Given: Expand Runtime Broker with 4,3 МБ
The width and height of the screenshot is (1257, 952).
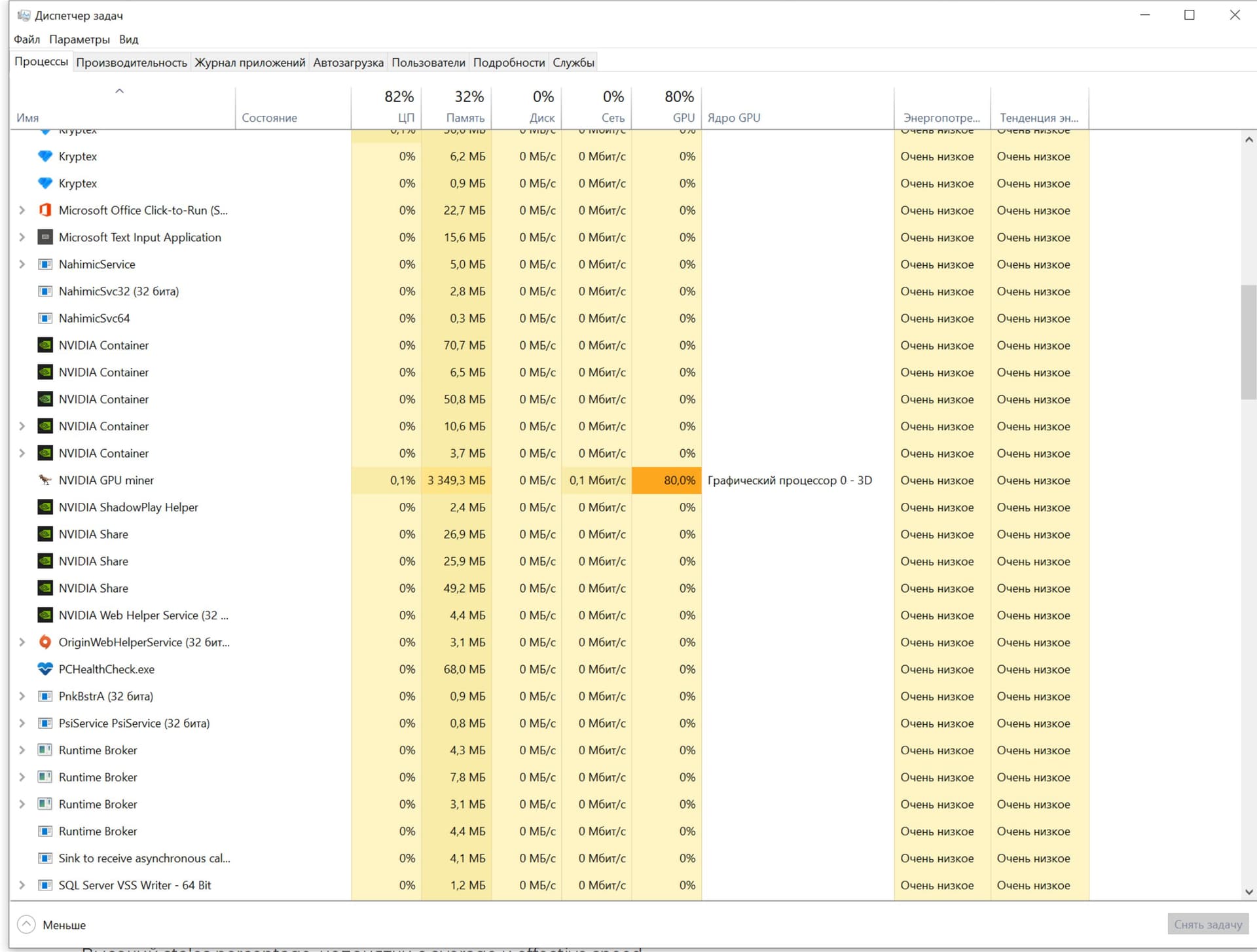Looking at the screenshot, I should pos(22,750).
